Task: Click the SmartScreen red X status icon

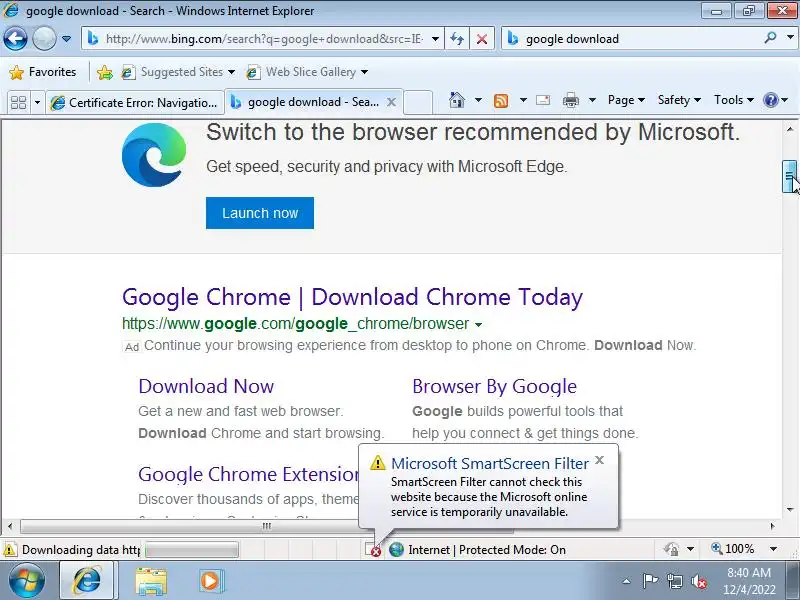Action: tap(373, 550)
